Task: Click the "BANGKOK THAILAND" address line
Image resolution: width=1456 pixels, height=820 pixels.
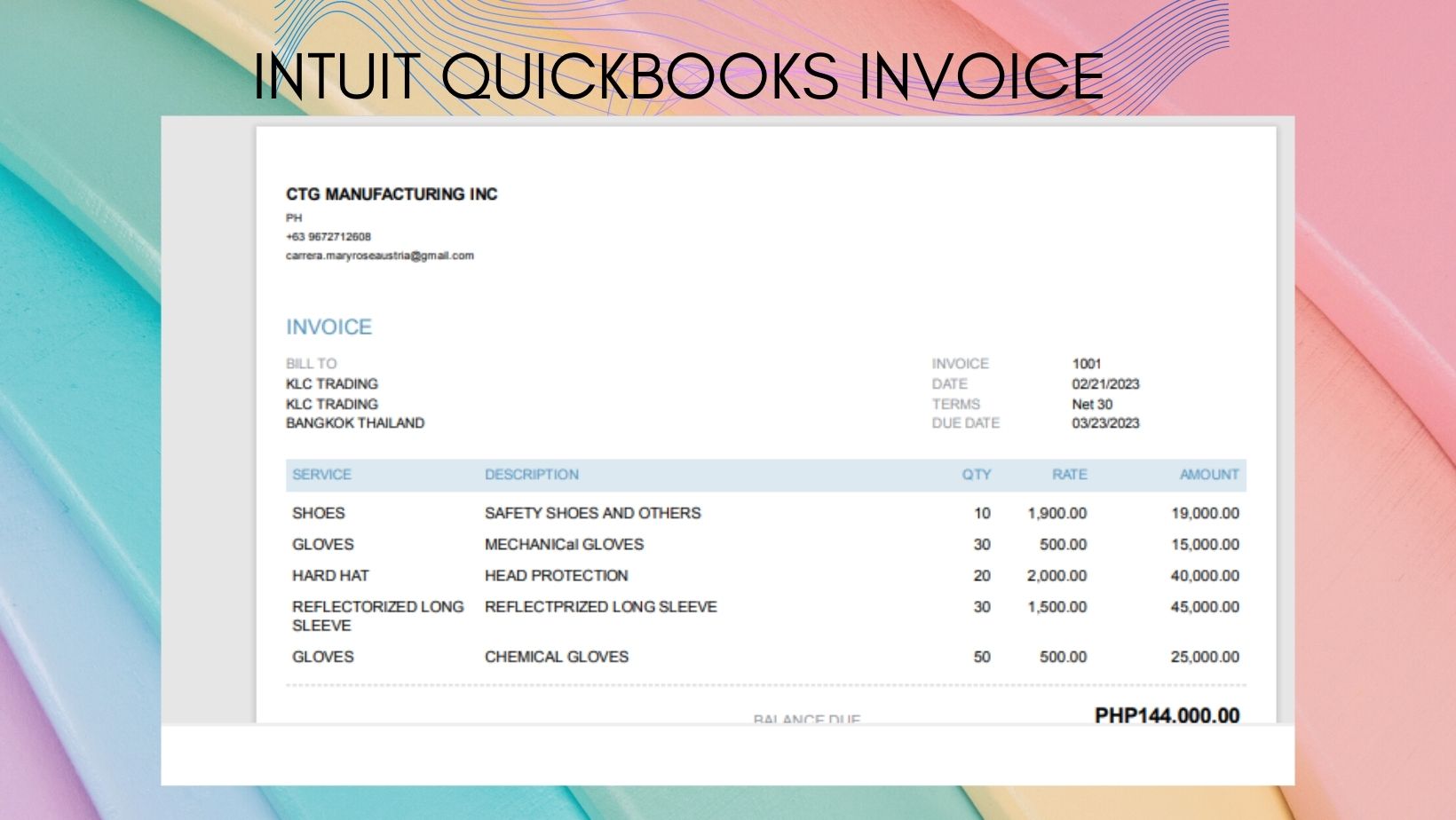Action: tap(355, 423)
